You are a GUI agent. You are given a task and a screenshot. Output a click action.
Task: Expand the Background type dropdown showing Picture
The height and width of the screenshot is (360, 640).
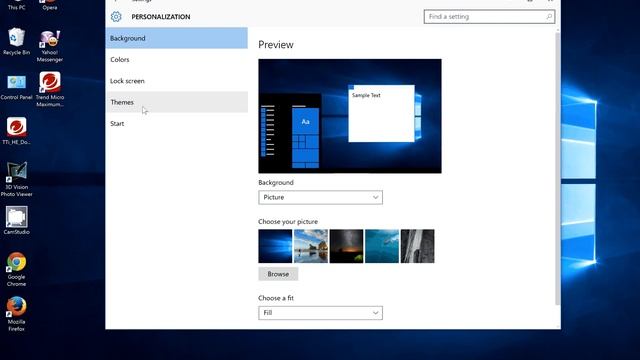[320, 198]
